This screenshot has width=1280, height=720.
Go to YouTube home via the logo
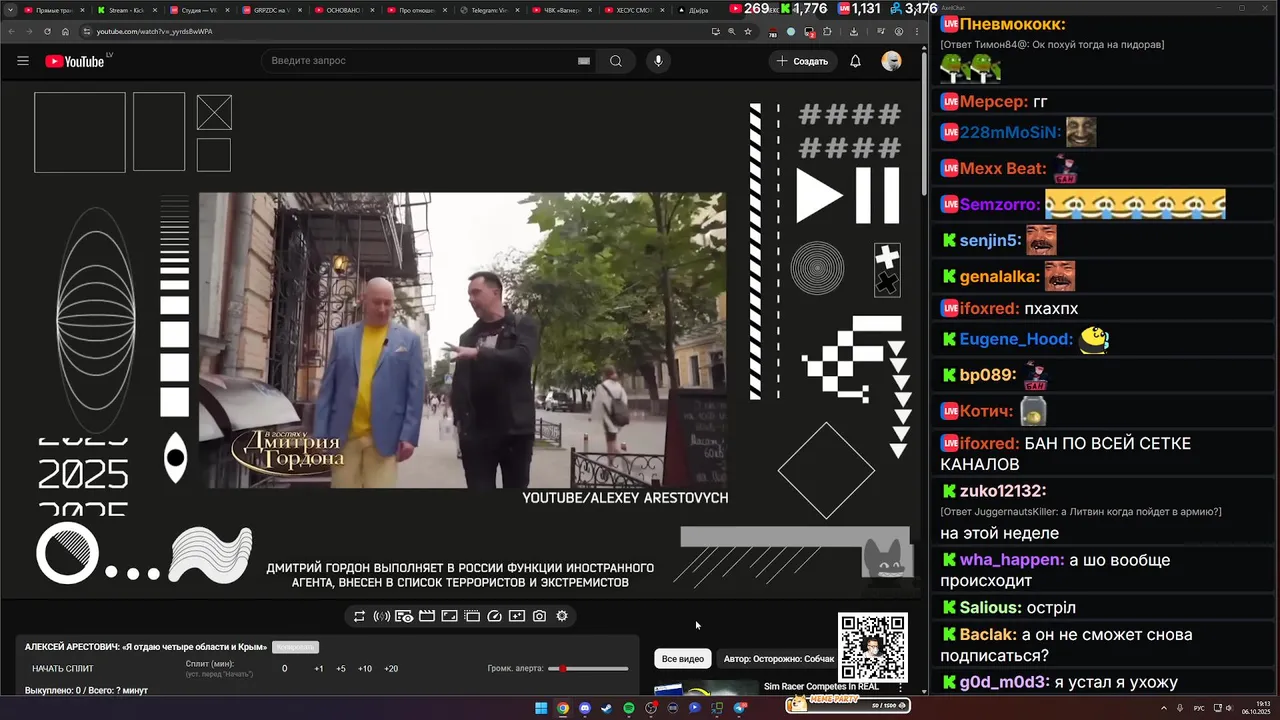pyautogui.click(x=75, y=61)
